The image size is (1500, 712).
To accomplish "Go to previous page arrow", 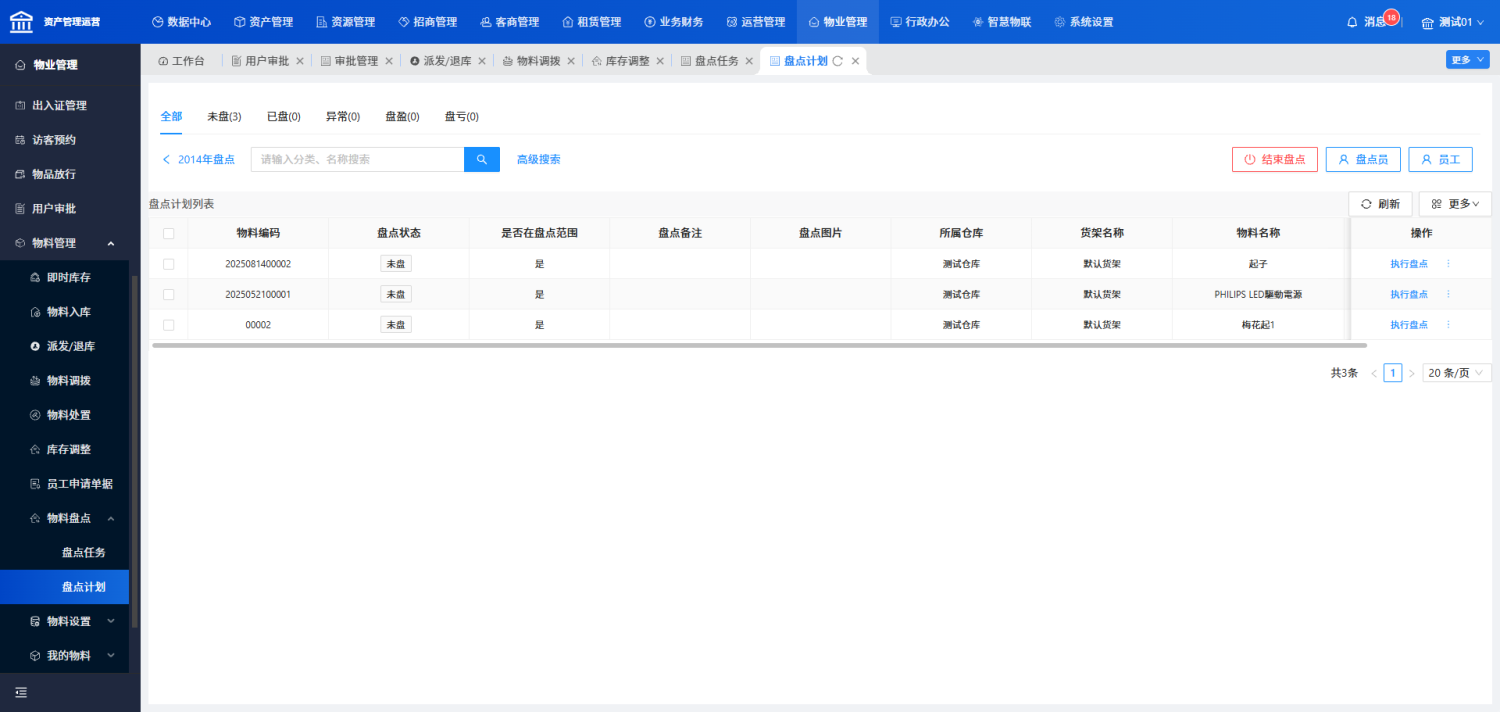I will click(1374, 373).
